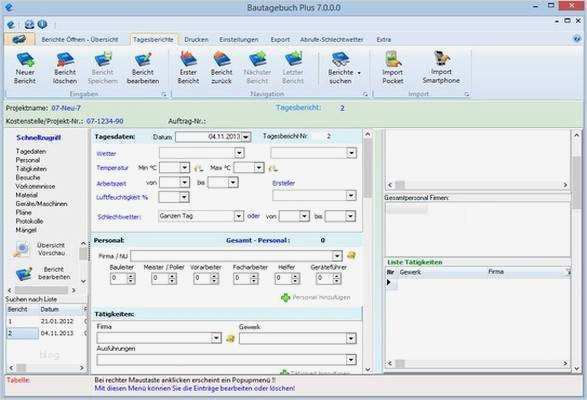
Task: Open the Extra tab
Action: coord(384,39)
